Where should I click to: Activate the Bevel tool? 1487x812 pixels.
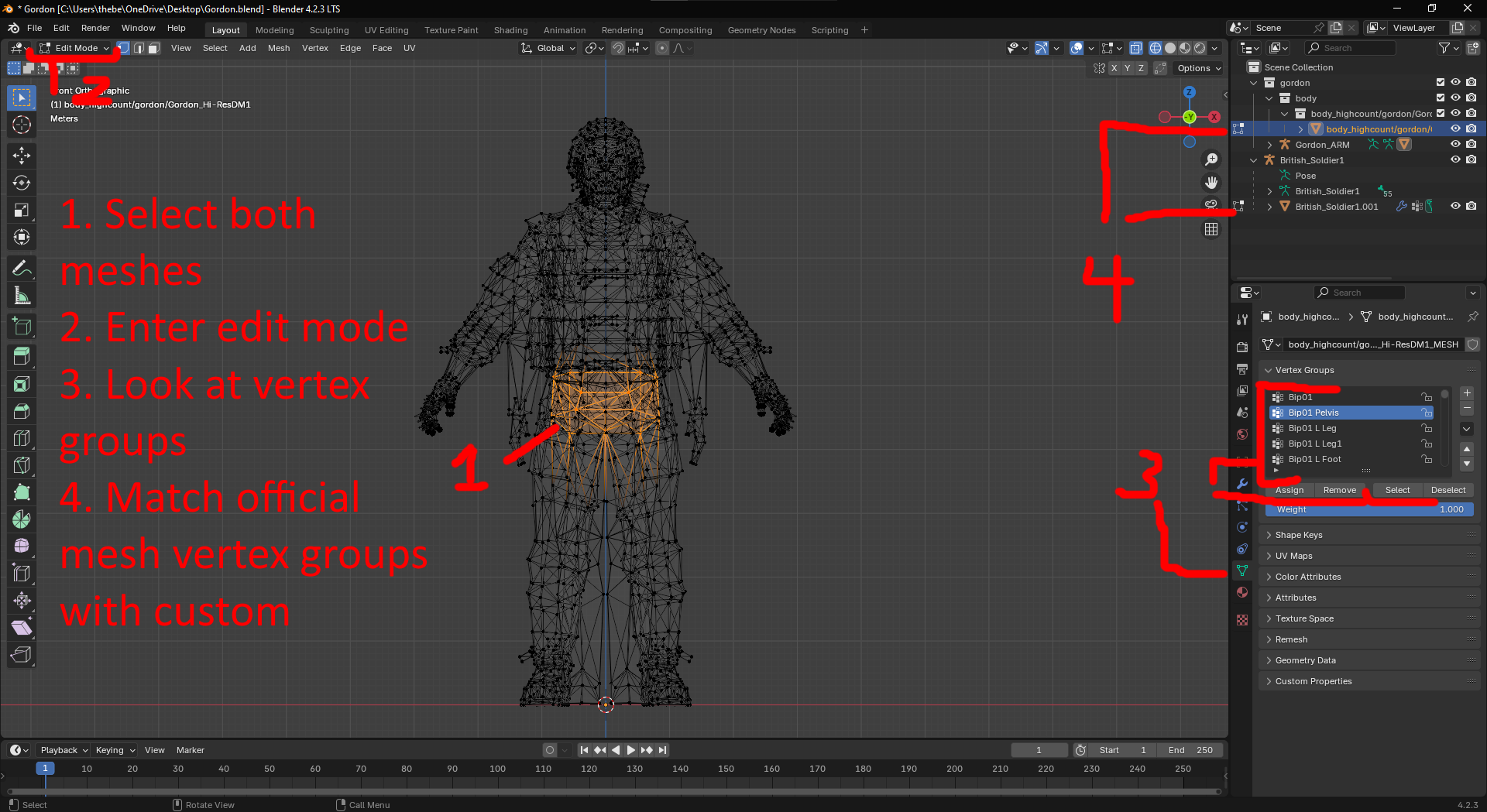22,411
